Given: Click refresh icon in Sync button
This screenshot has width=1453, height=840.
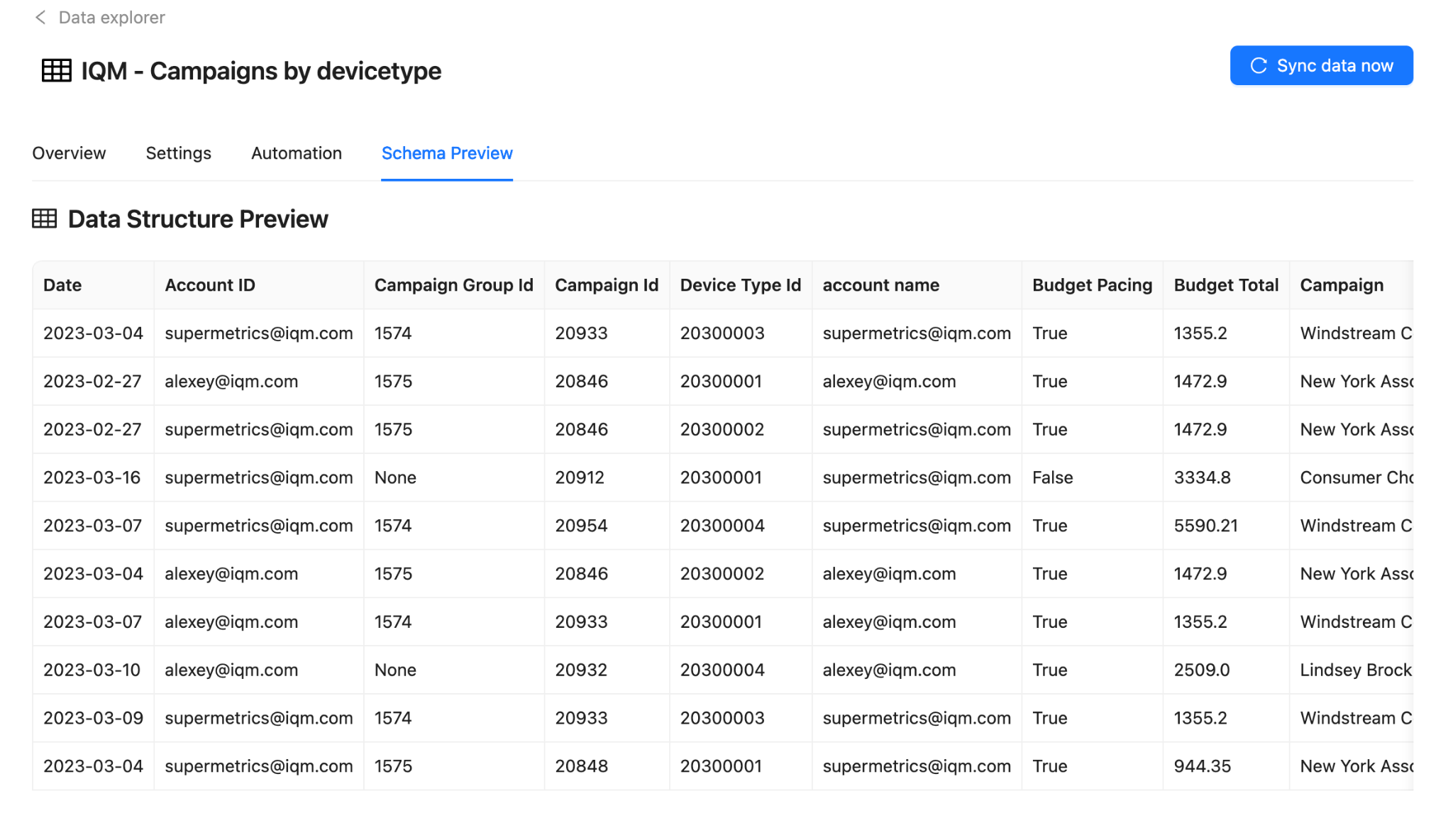Looking at the screenshot, I should pyautogui.click(x=1259, y=66).
